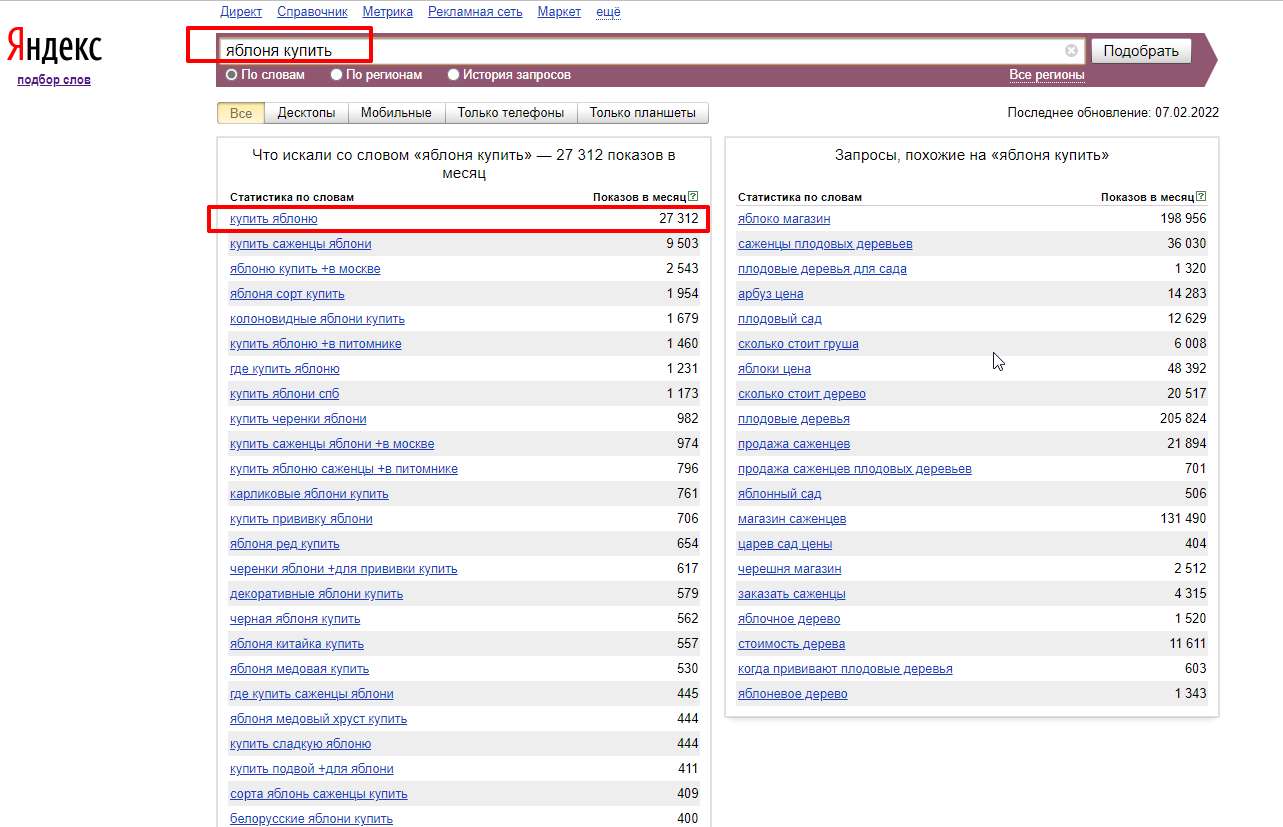Select the По регионам radio button
This screenshot has height=827, width=1283.
pos(337,75)
